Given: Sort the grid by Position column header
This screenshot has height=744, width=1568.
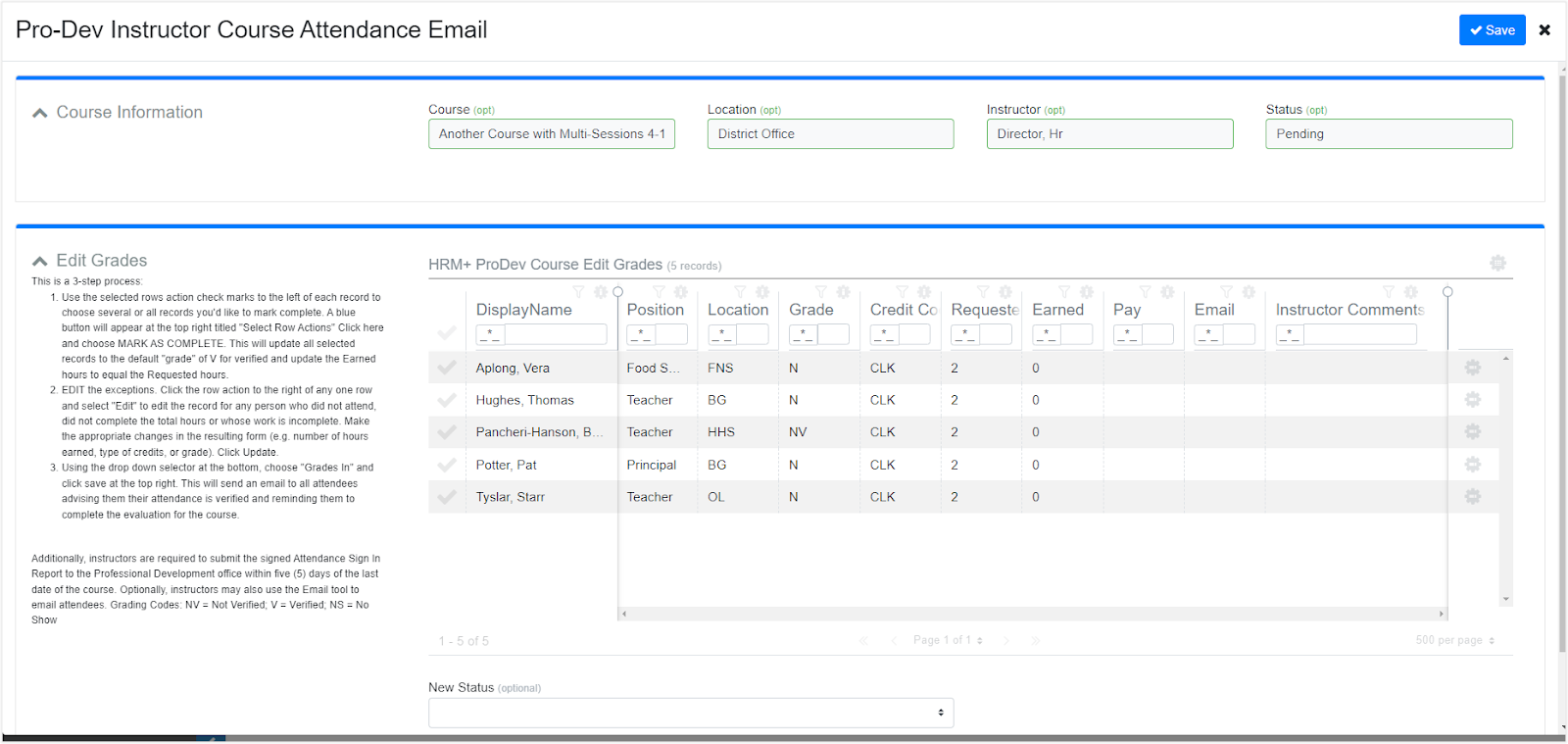Looking at the screenshot, I should [656, 310].
